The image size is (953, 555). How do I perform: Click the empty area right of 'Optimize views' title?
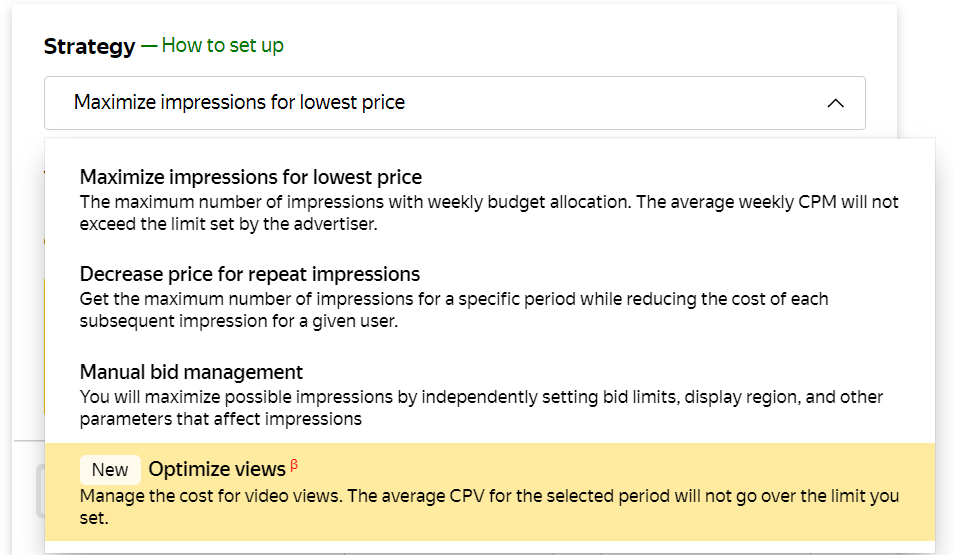600,469
